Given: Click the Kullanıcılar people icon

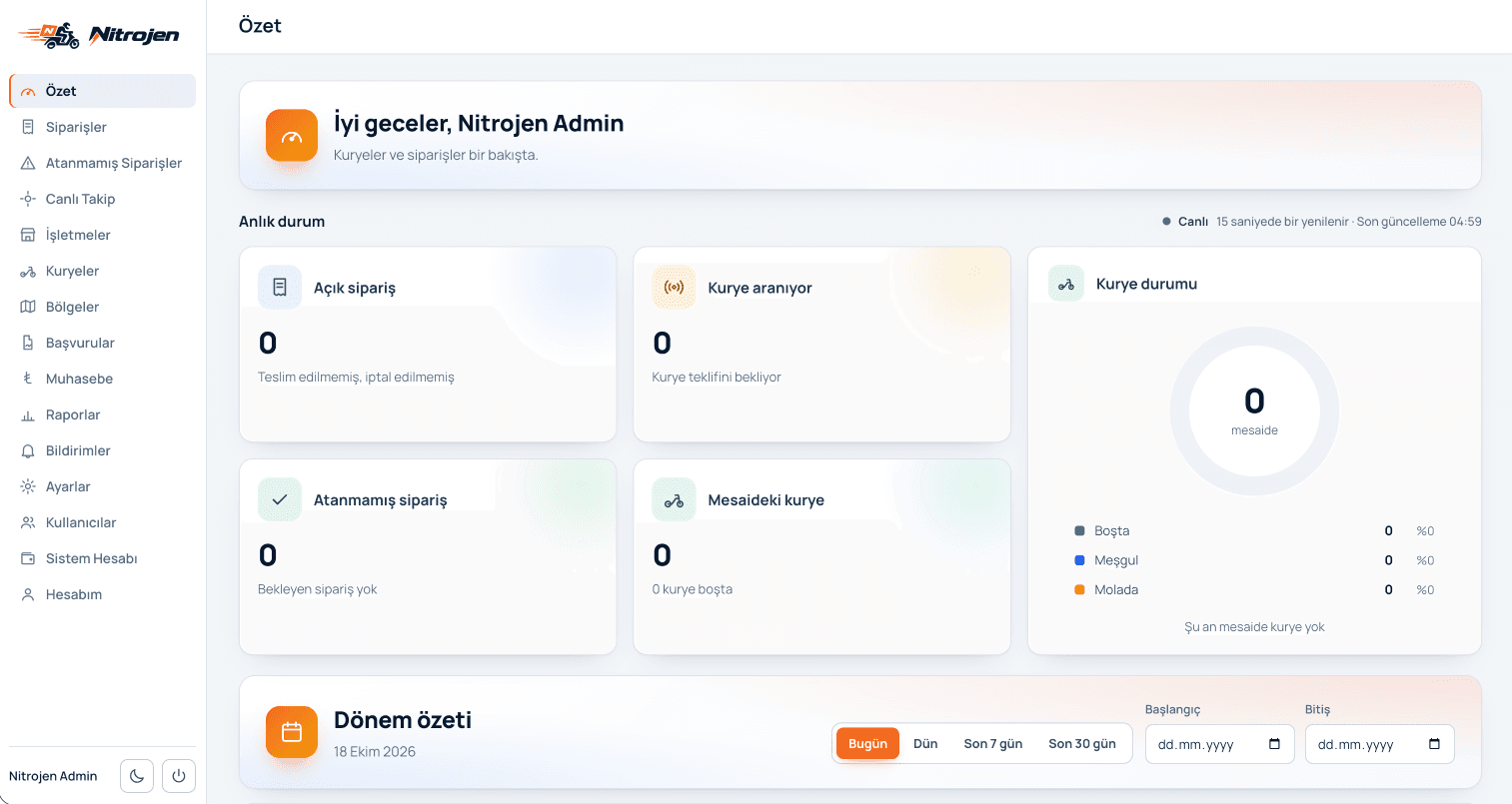Looking at the screenshot, I should pos(28,522).
